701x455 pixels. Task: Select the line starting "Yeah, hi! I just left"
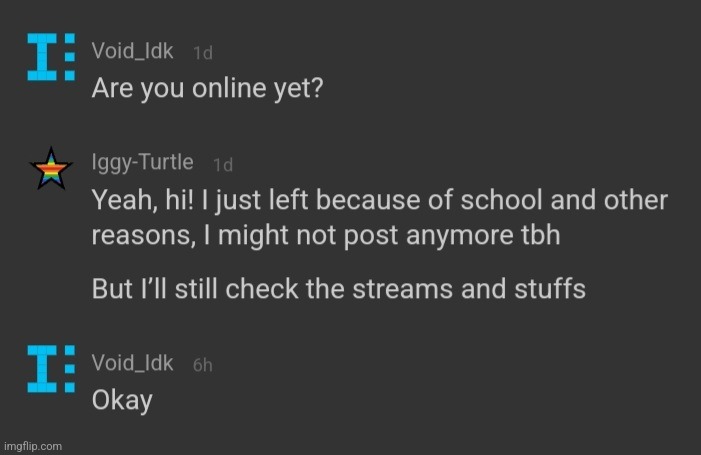click(x=380, y=200)
